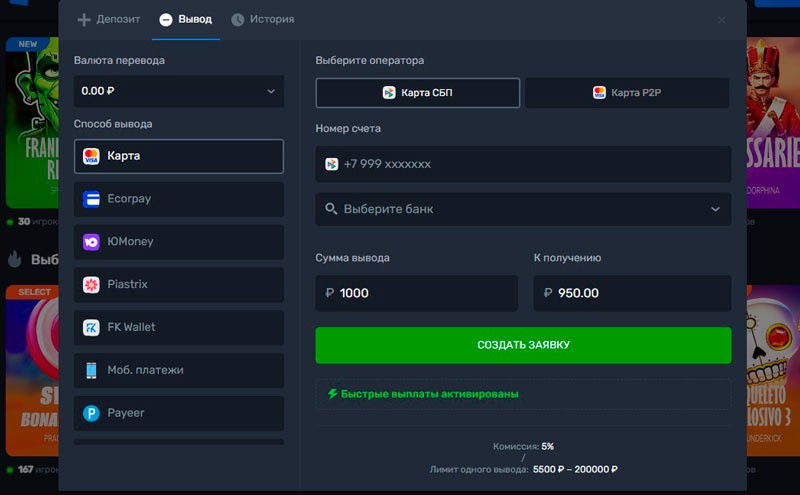Click the Сумма вывода amount field
The height and width of the screenshot is (495, 800).
[416, 293]
